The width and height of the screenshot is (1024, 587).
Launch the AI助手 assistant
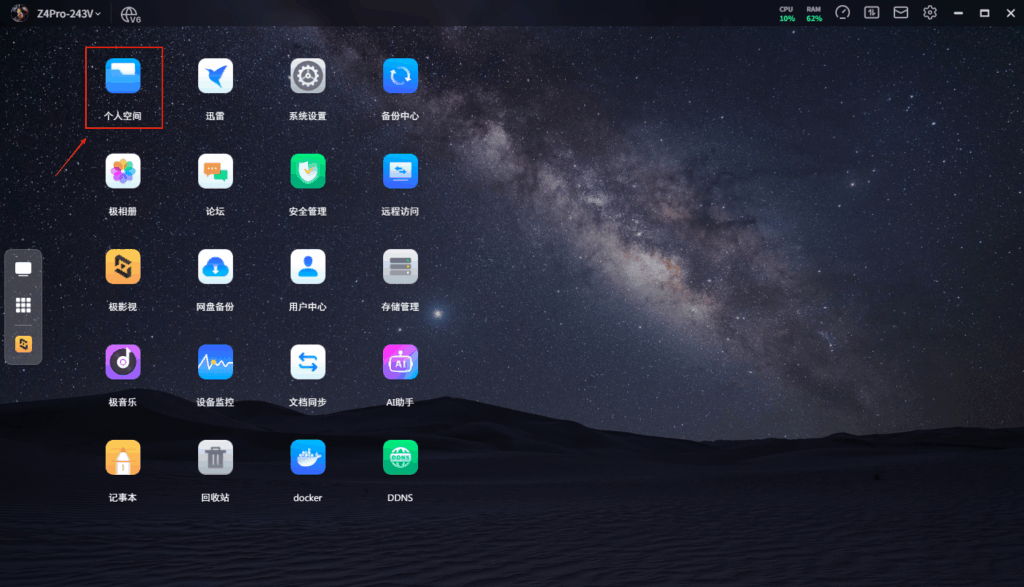400,362
